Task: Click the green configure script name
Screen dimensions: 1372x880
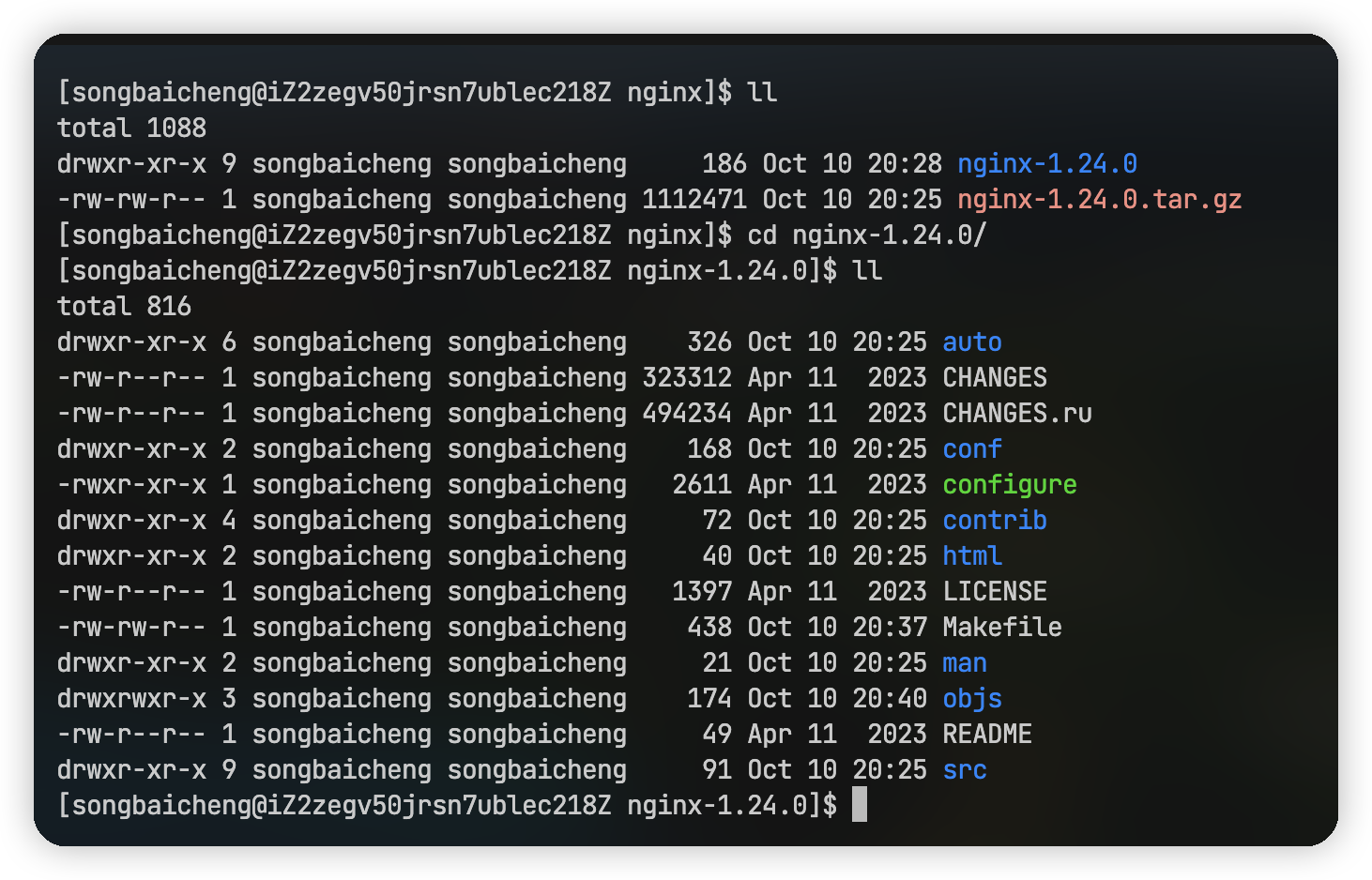Action: [x=1010, y=484]
